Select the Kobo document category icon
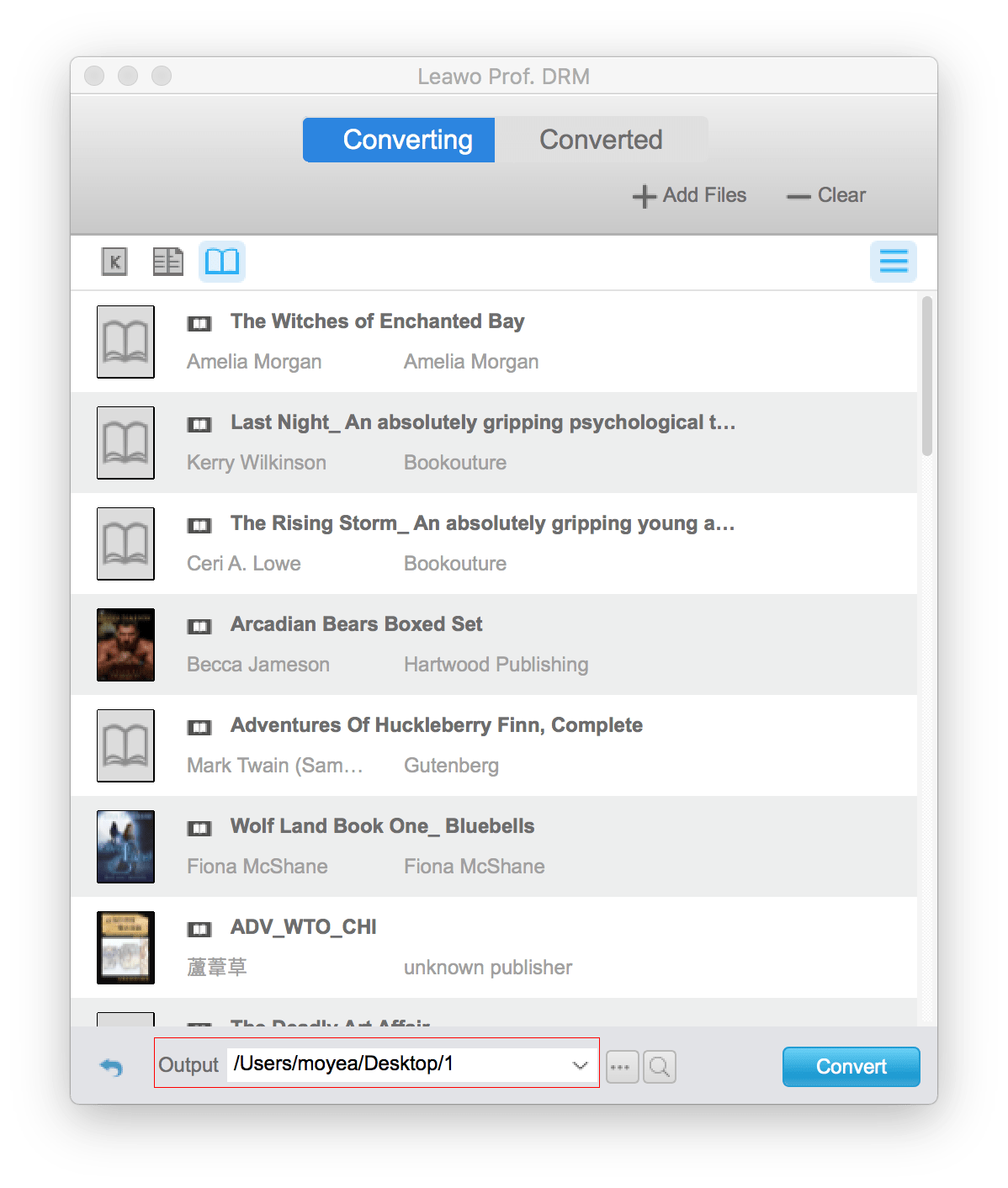The image size is (1008, 1188). point(167,262)
